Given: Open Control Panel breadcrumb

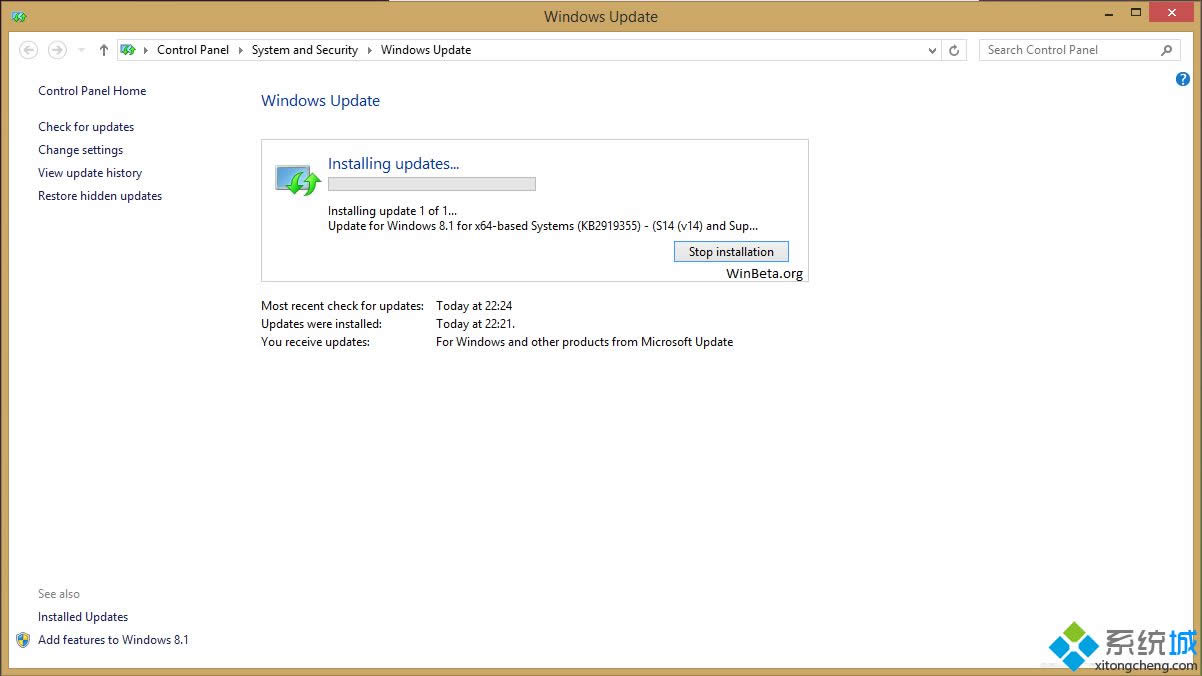Looking at the screenshot, I should [193, 50].
